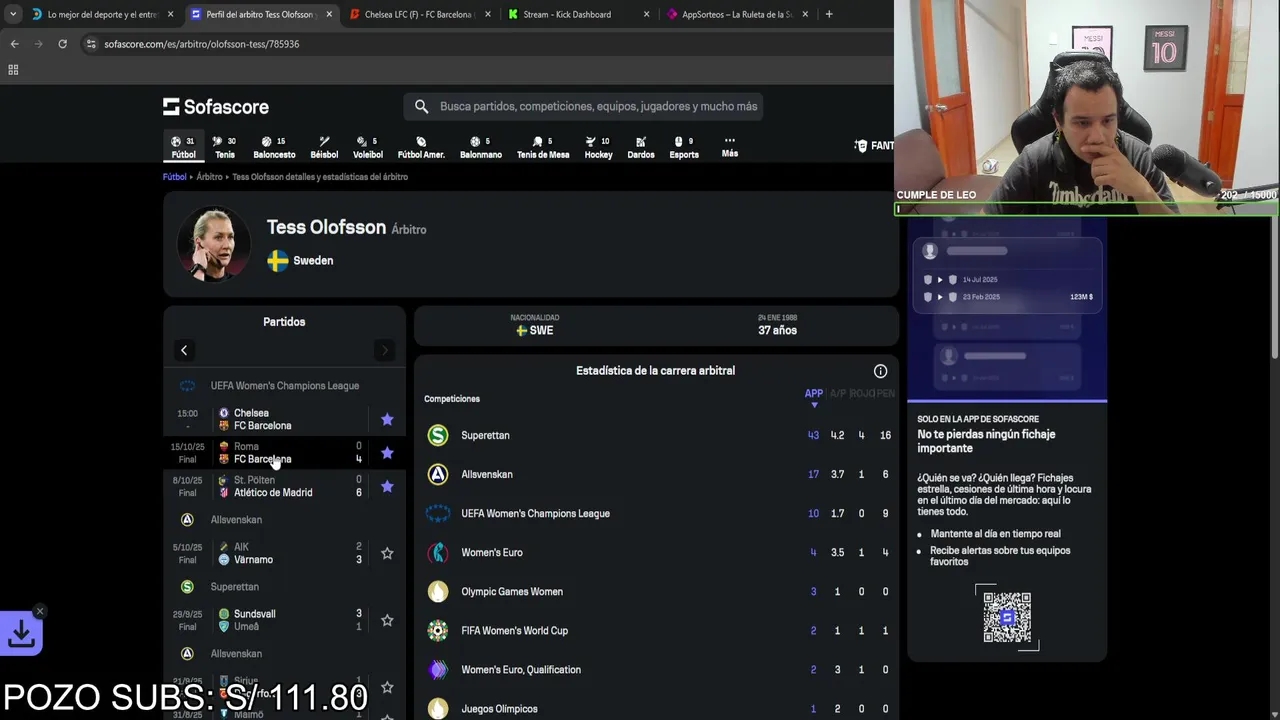The height and width of the screenshot is (720, 1280).
Task: Open Women's Euro, Qualification row
Action: [656, 669]
